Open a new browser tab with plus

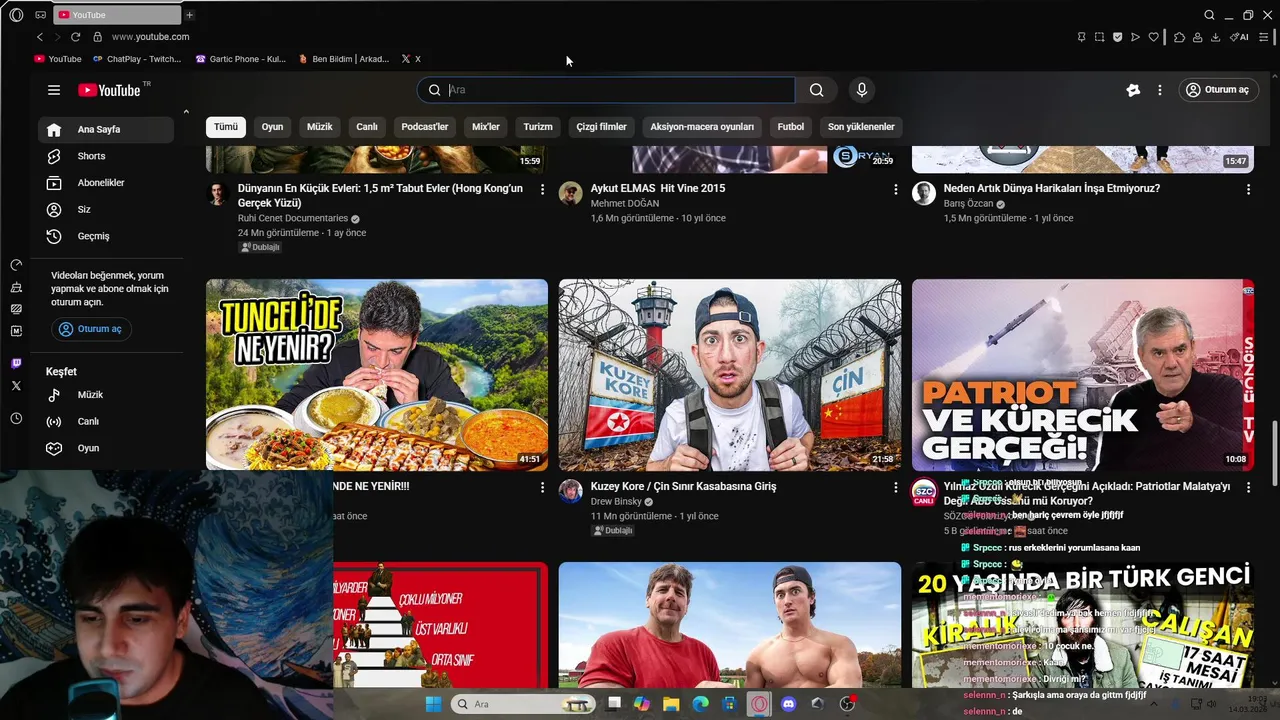coord(189,15)
